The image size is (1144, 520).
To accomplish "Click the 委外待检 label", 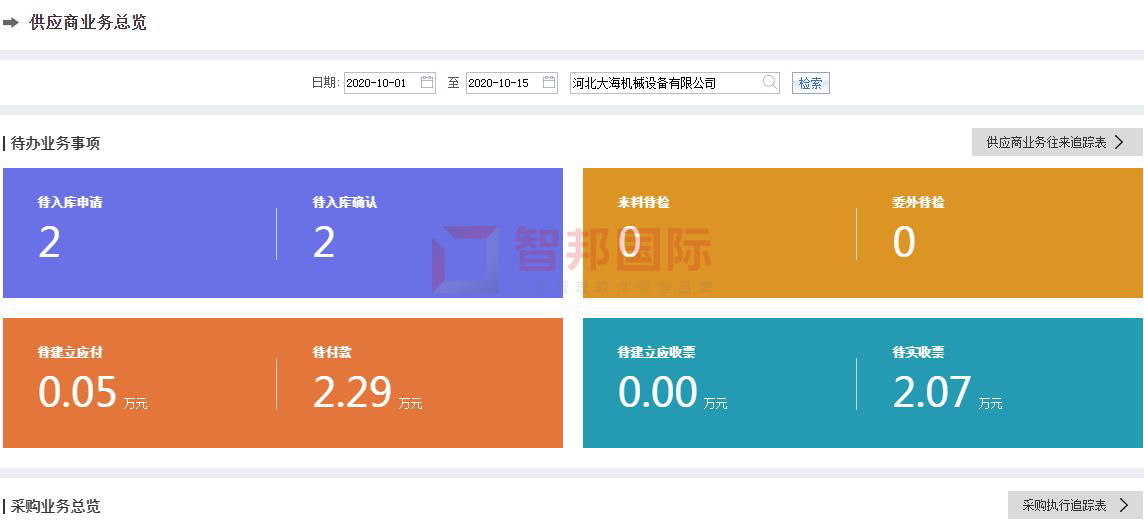I will (919, 202).
